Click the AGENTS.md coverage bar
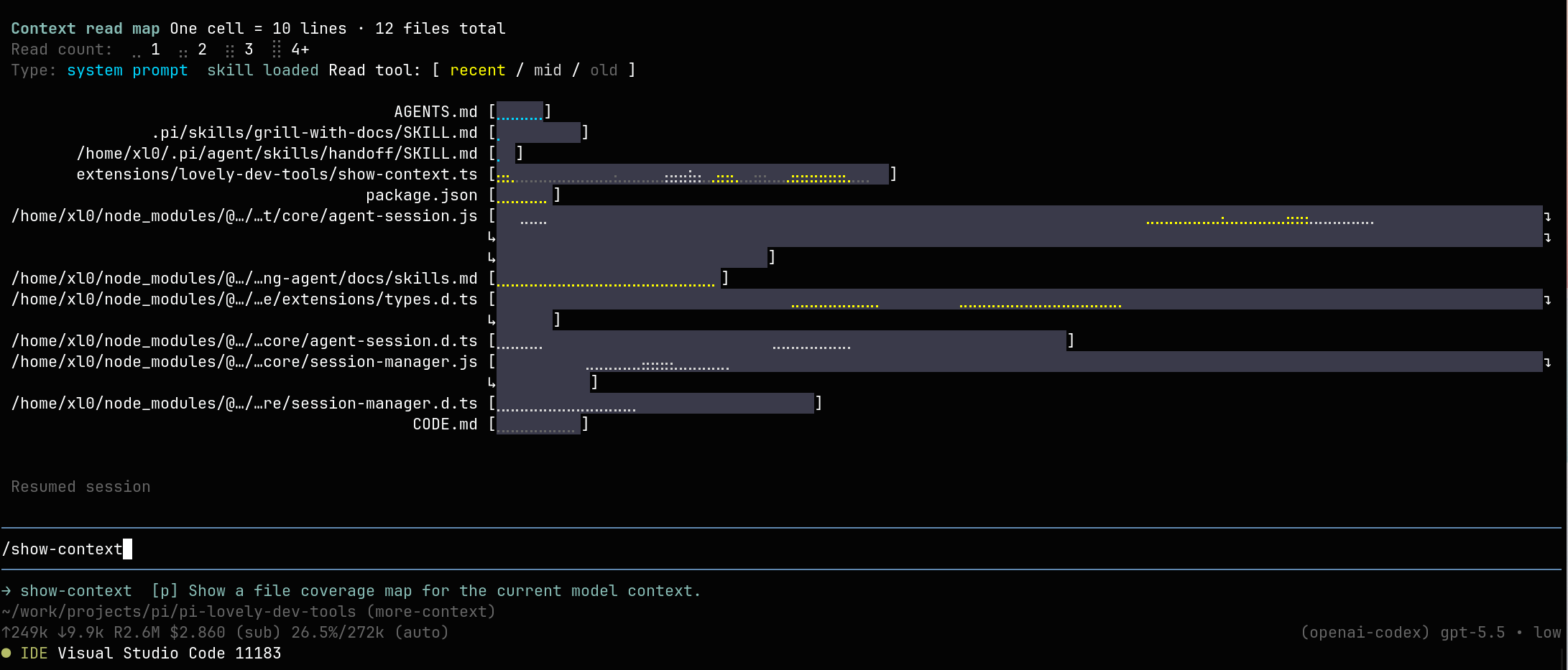The width and height of the screenshot is (1568, 670). (x=520, y=112)
